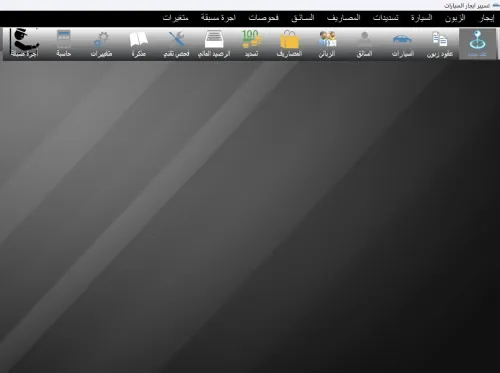
Task: Open the السيارة (Car) menu
Action: pyautogui.click(x=421, y=18)
